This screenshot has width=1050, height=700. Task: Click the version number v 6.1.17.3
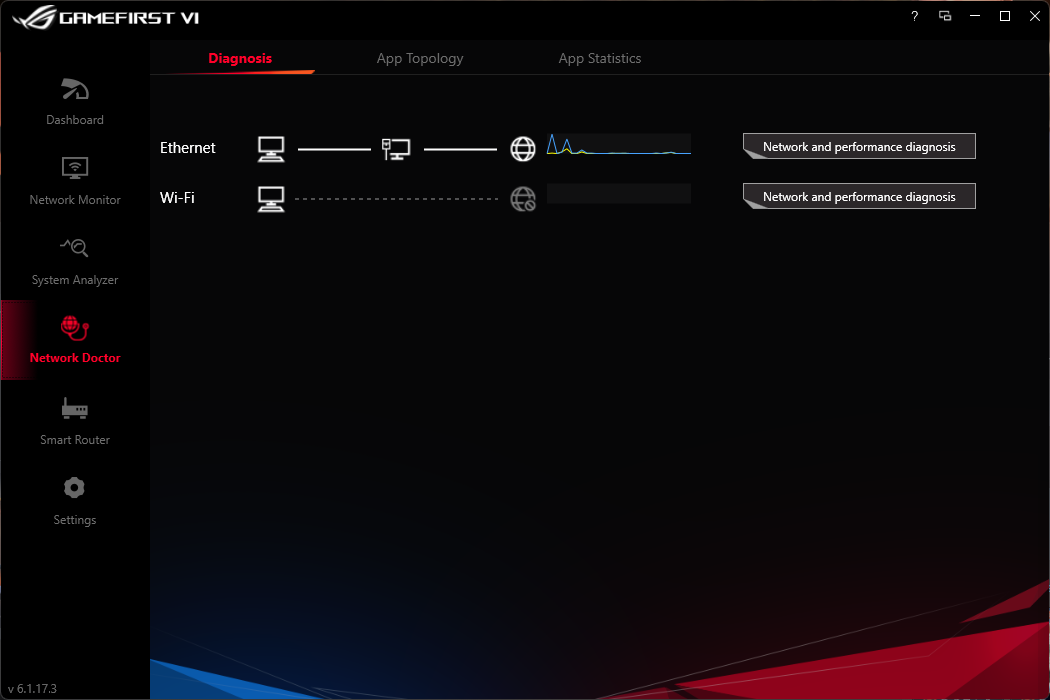pos(32,689)
